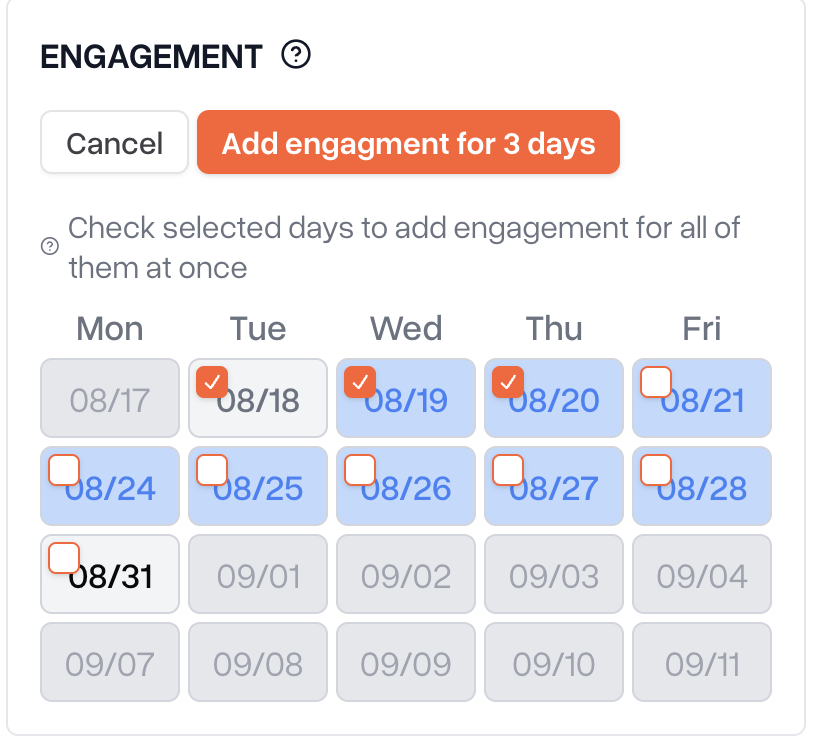
Task: Uncheck the 08/18 day checkbox
Action: tap(212, 382)
